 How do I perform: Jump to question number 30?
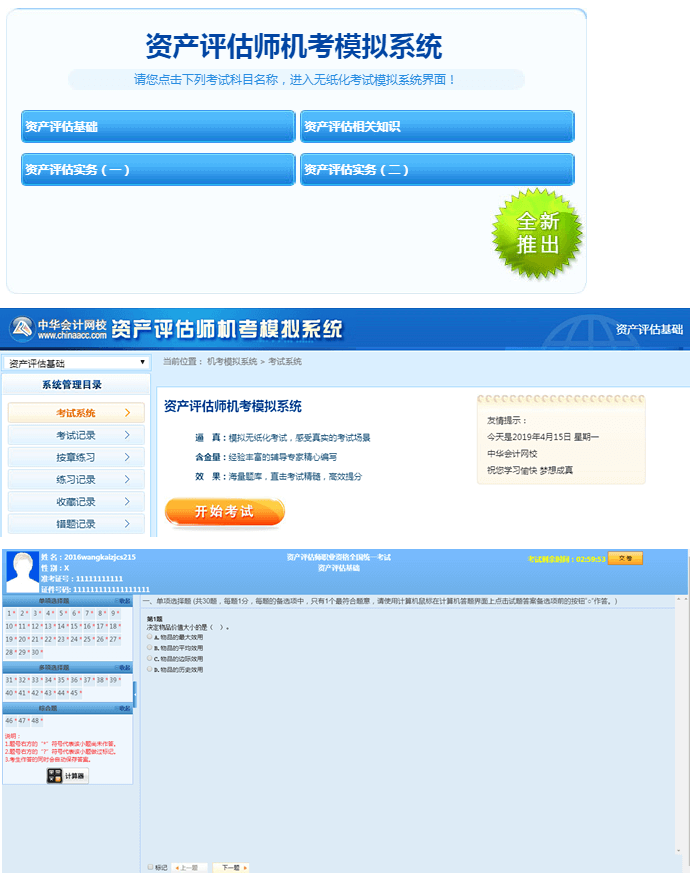click(37, 652)
